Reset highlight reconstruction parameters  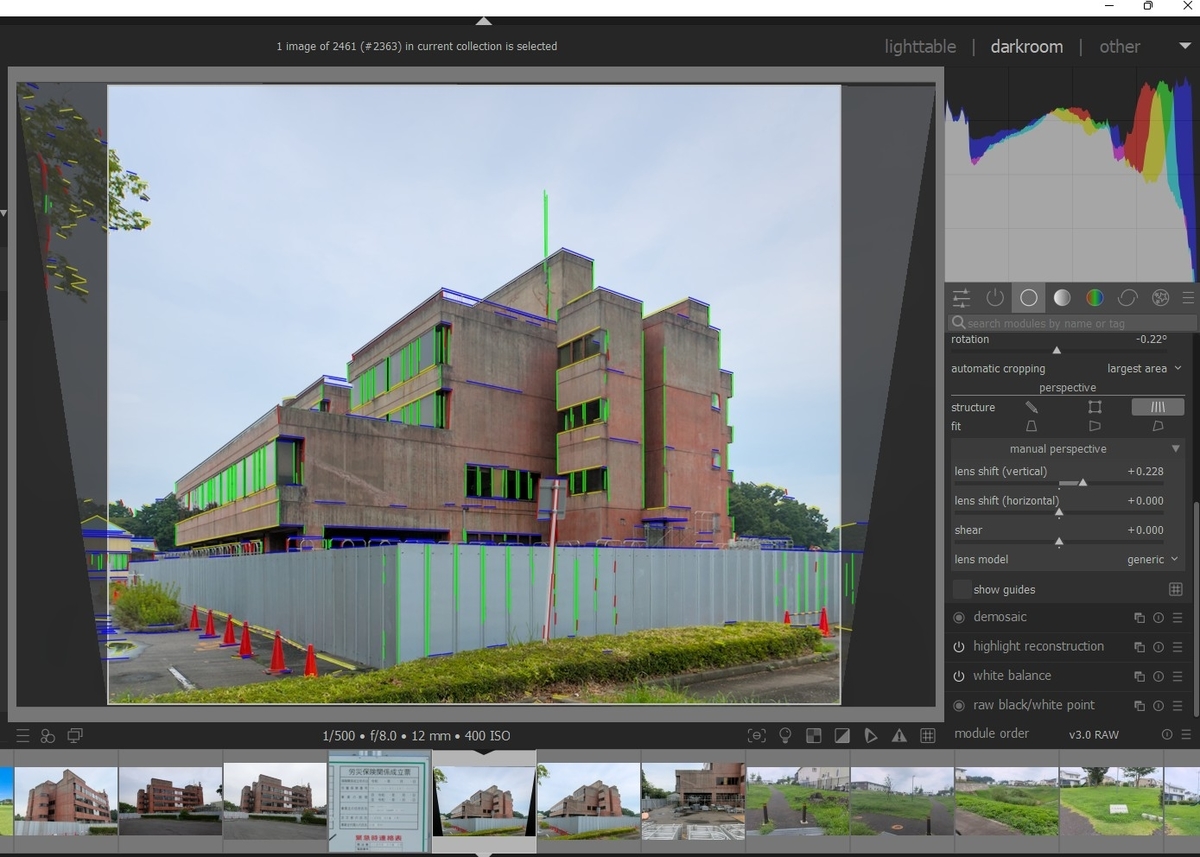pos(1158,647)
